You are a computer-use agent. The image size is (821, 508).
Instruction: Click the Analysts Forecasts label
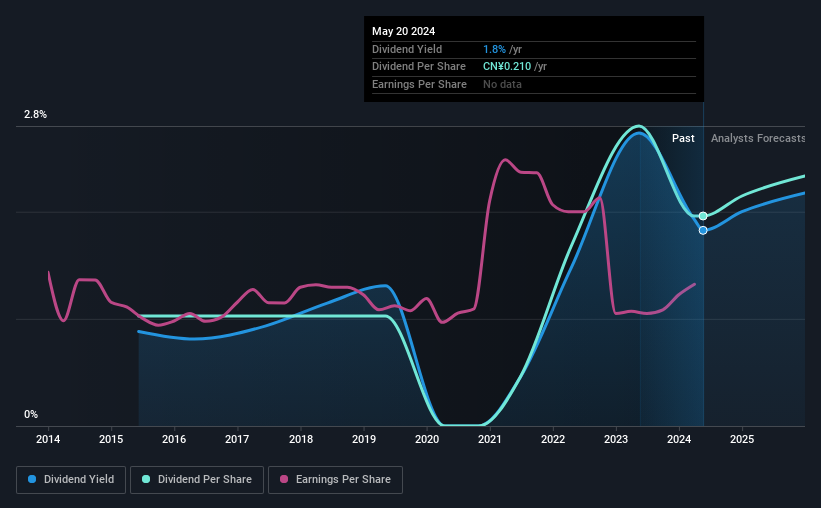[758, 138]
